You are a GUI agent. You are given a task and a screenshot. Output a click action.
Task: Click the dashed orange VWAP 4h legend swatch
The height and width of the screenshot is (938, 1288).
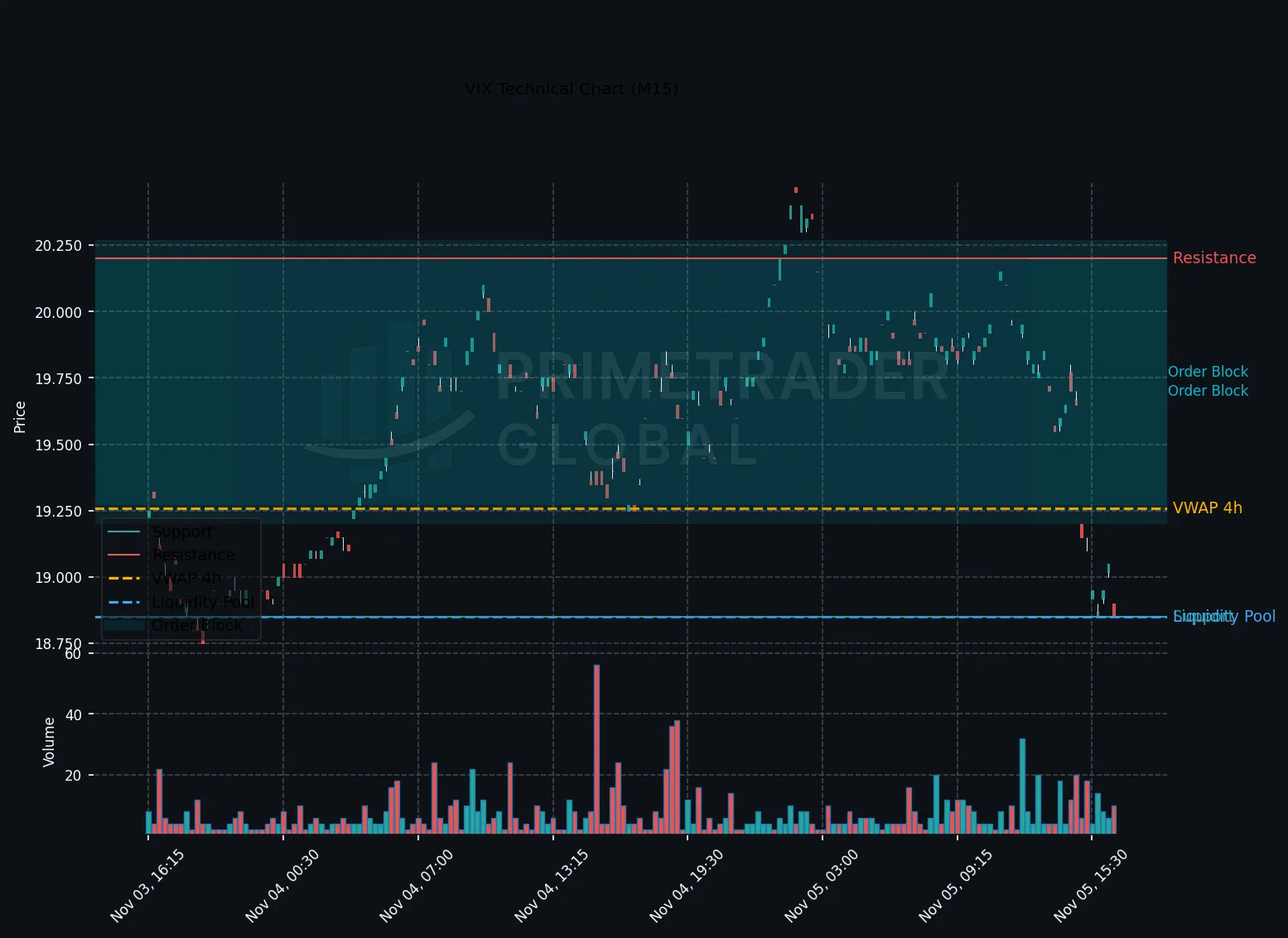point(125,578)
